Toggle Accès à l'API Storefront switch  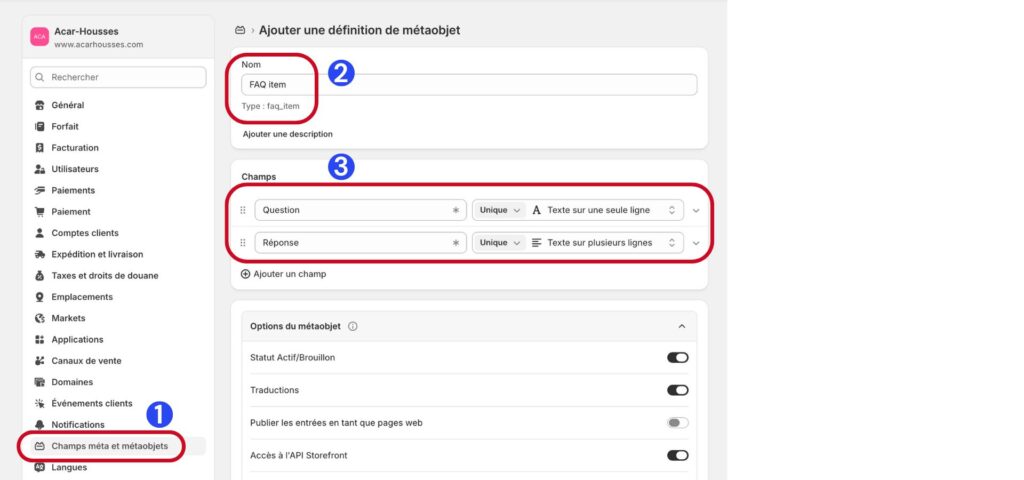tap(677, 456)
